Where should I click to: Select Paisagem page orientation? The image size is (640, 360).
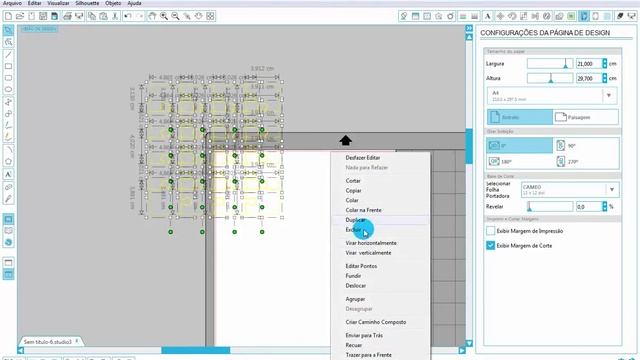[x=586, y=117]
